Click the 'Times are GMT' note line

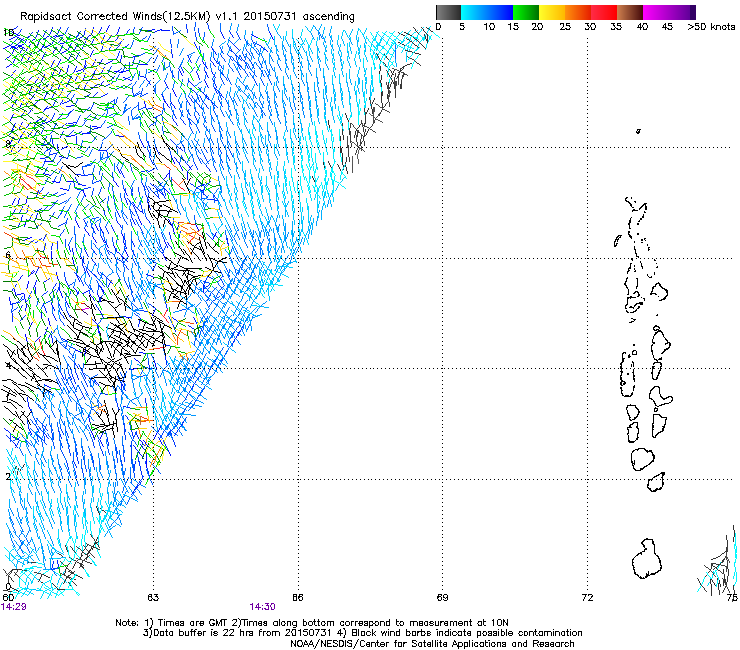pos(312,623)
